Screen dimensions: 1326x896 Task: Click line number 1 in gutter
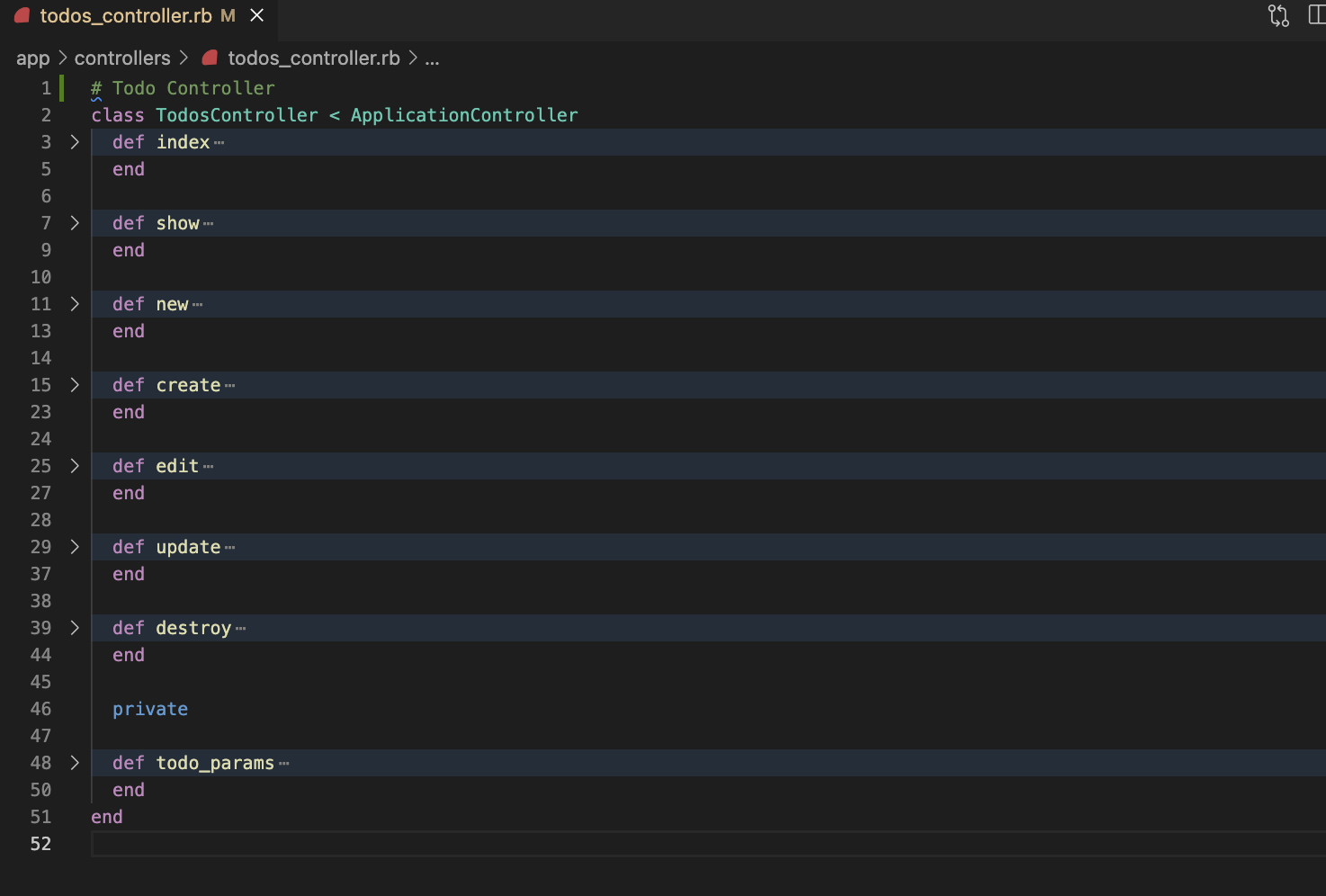point(46,88)
